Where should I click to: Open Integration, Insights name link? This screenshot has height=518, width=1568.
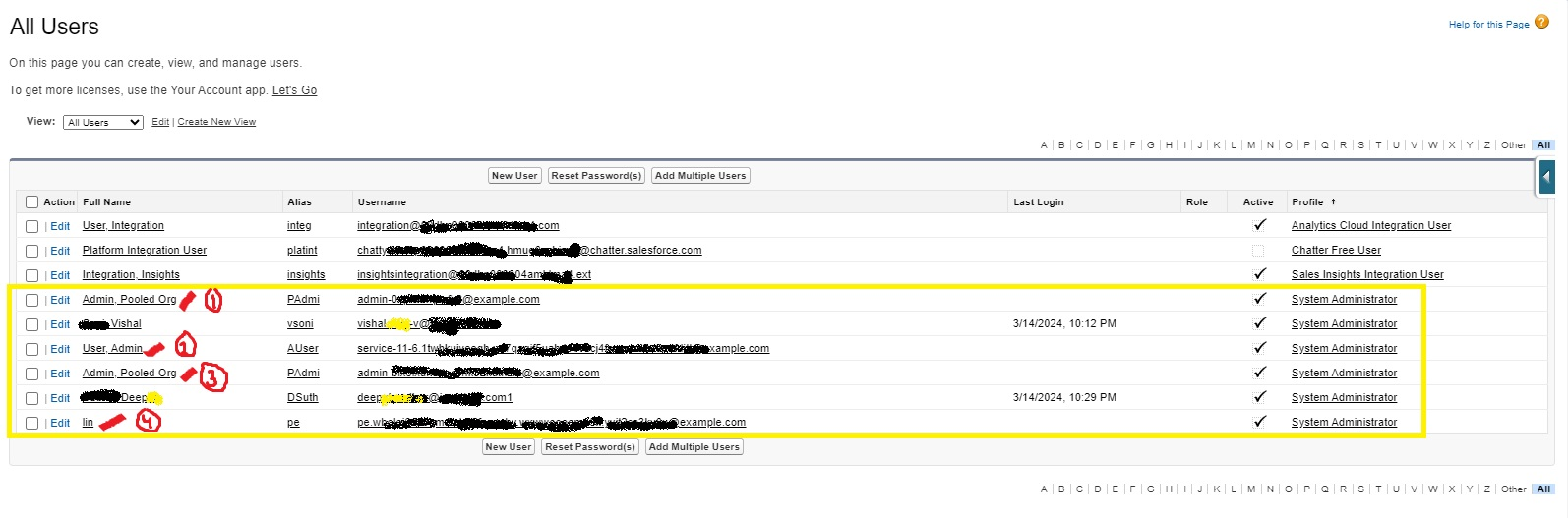tap(131, 275)
